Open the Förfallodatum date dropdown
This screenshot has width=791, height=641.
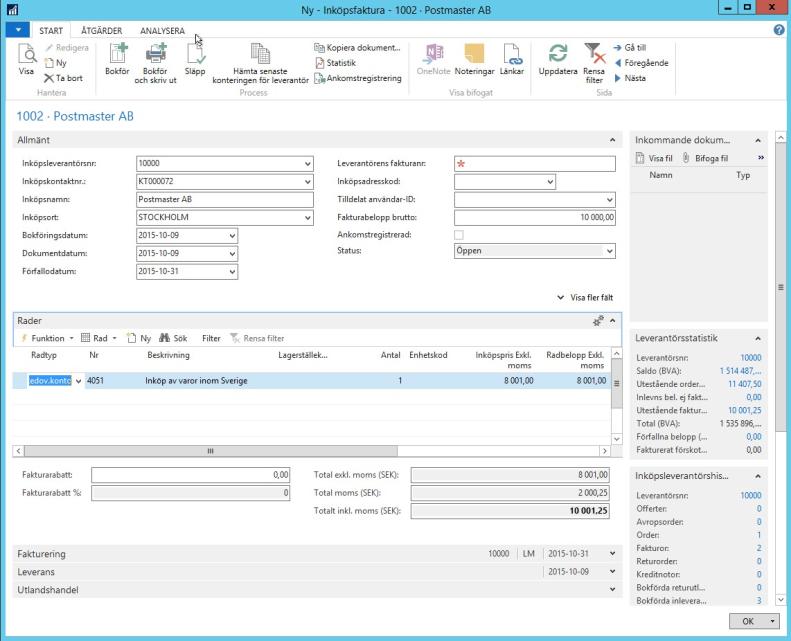(232, 272)
